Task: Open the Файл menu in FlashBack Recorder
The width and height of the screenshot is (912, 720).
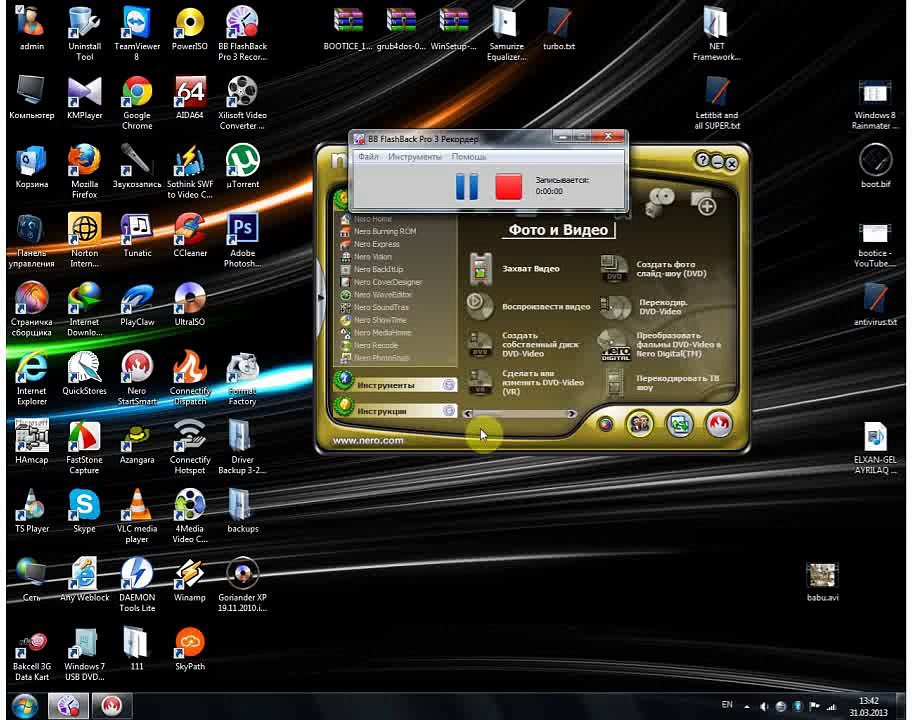Action: pyautogui.click(x=368, y=156)
